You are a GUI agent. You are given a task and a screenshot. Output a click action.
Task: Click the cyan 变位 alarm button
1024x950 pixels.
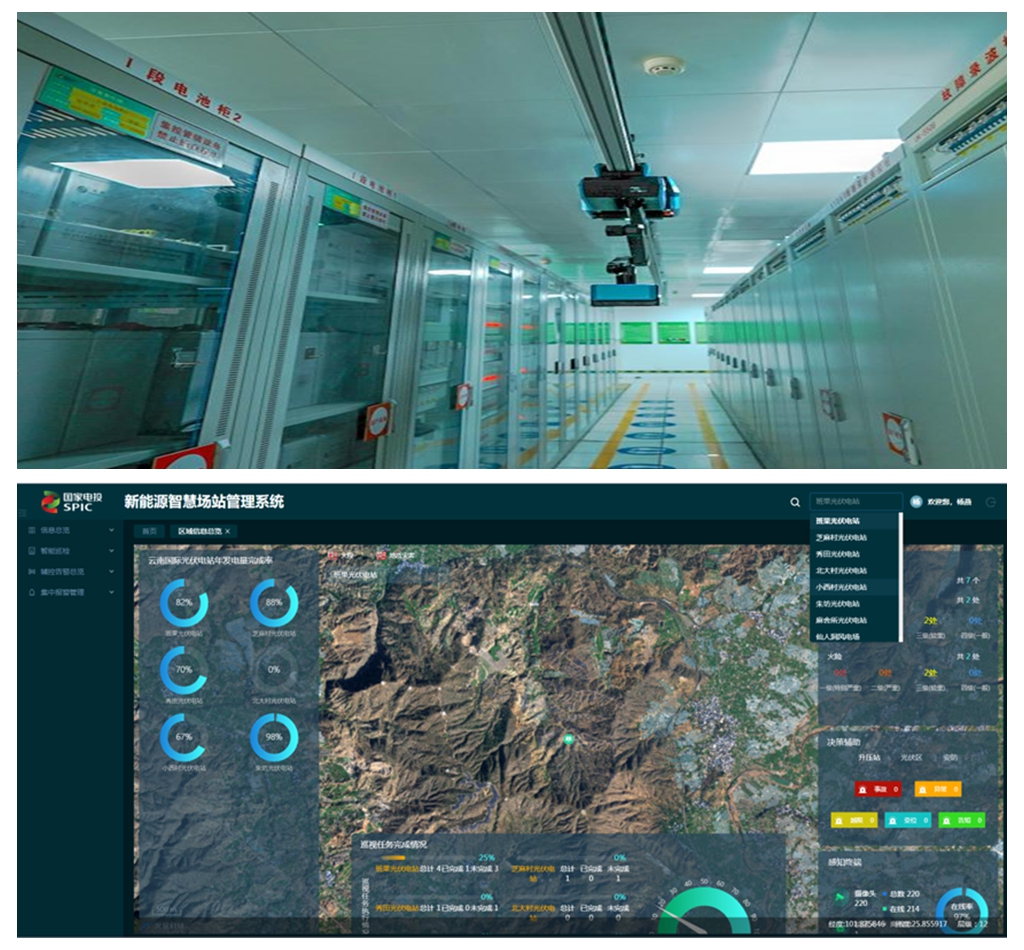point(908,820)
